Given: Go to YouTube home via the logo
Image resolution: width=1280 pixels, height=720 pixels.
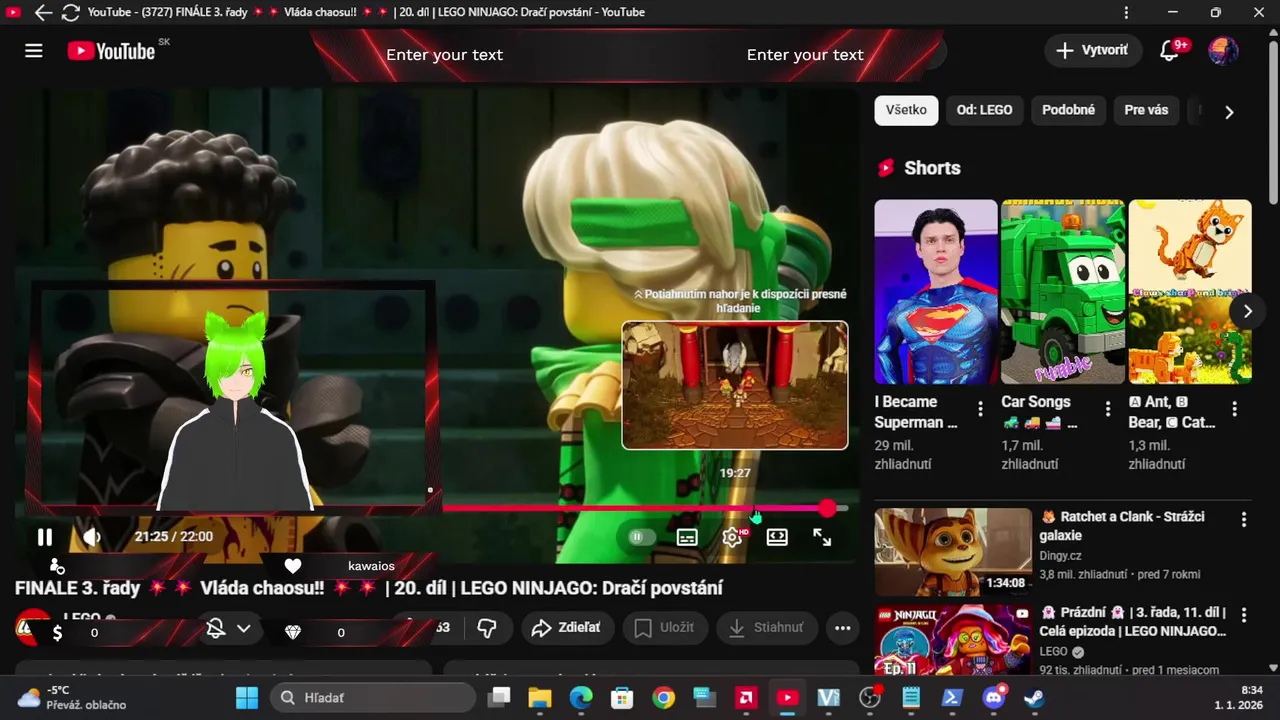Looking at the screenshot, I should tap(111, 51).
